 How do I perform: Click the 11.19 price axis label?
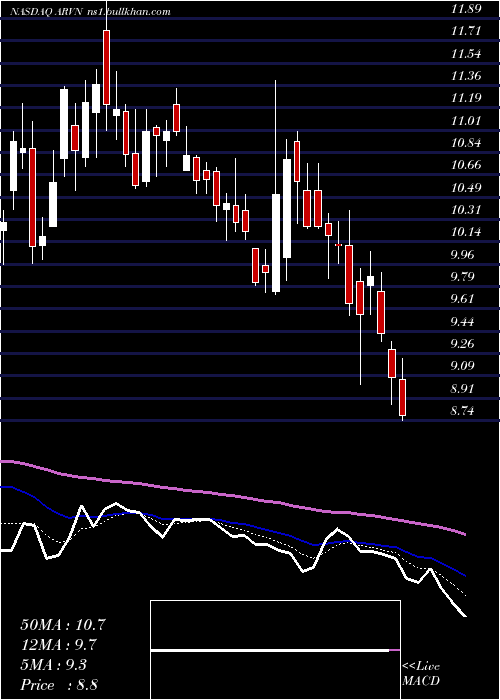pyautogui.click(x=466, y=98)
